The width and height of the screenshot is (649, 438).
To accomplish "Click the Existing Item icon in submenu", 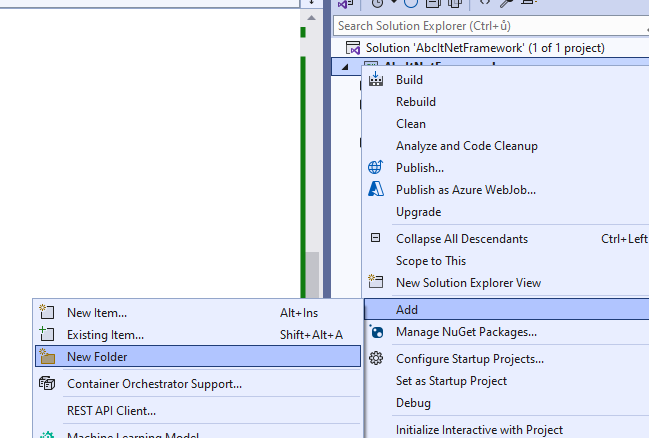I will 46,335.
